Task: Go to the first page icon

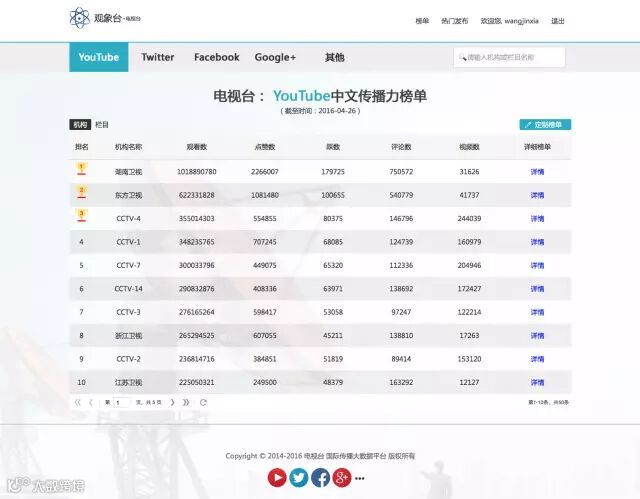Action: pyautogui.click(x=78, y=402)
